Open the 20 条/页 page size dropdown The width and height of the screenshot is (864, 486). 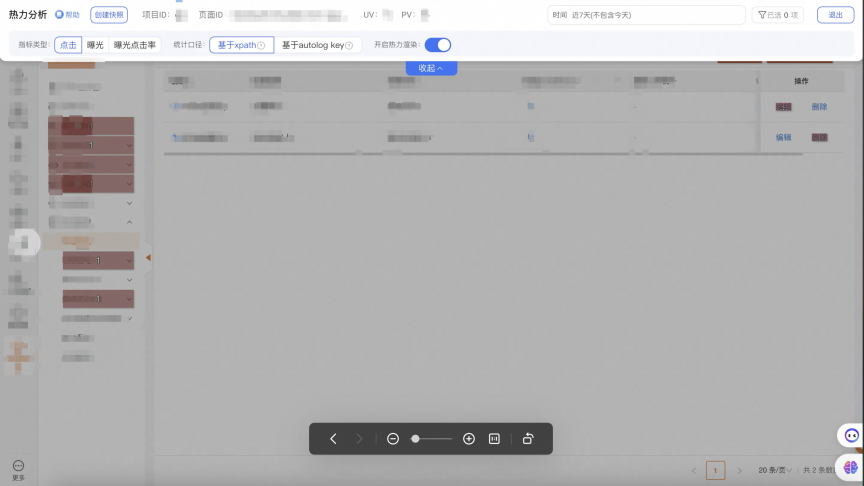[775, 470]
